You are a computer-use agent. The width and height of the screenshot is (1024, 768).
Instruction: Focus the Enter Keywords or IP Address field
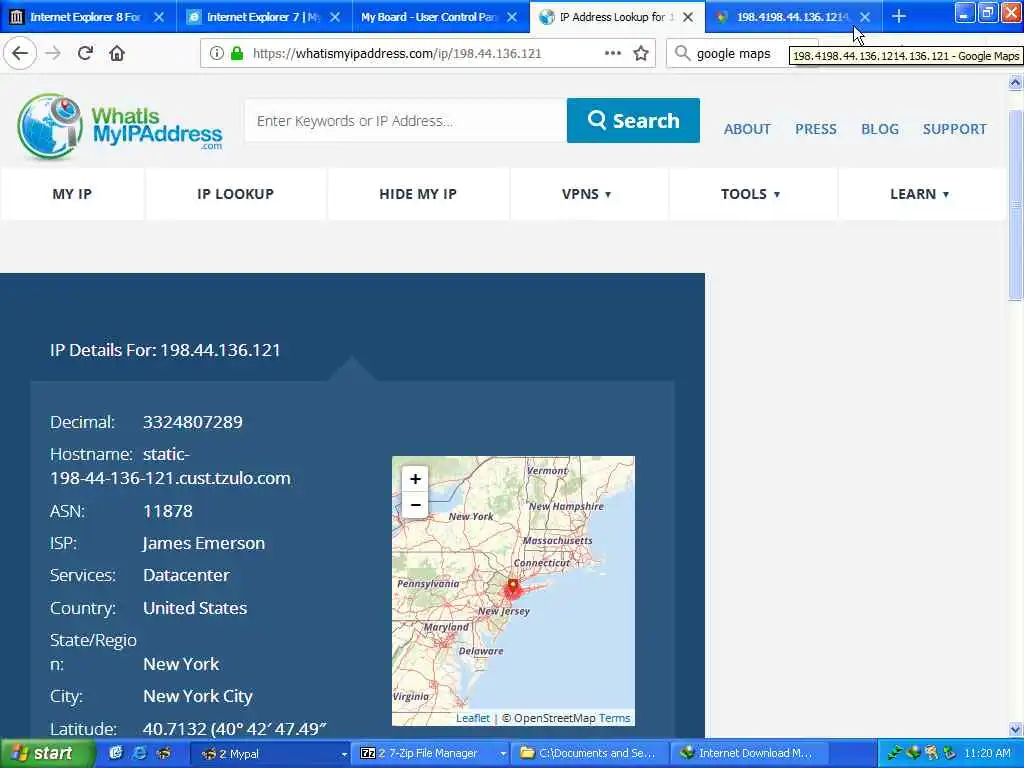click(406, 120)
